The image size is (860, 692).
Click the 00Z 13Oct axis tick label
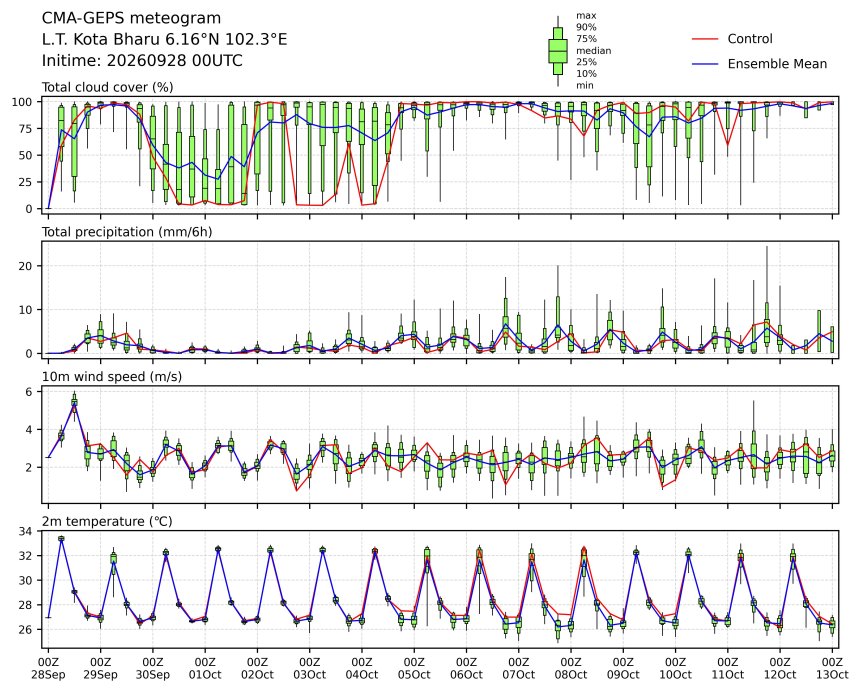coord(833,668)
